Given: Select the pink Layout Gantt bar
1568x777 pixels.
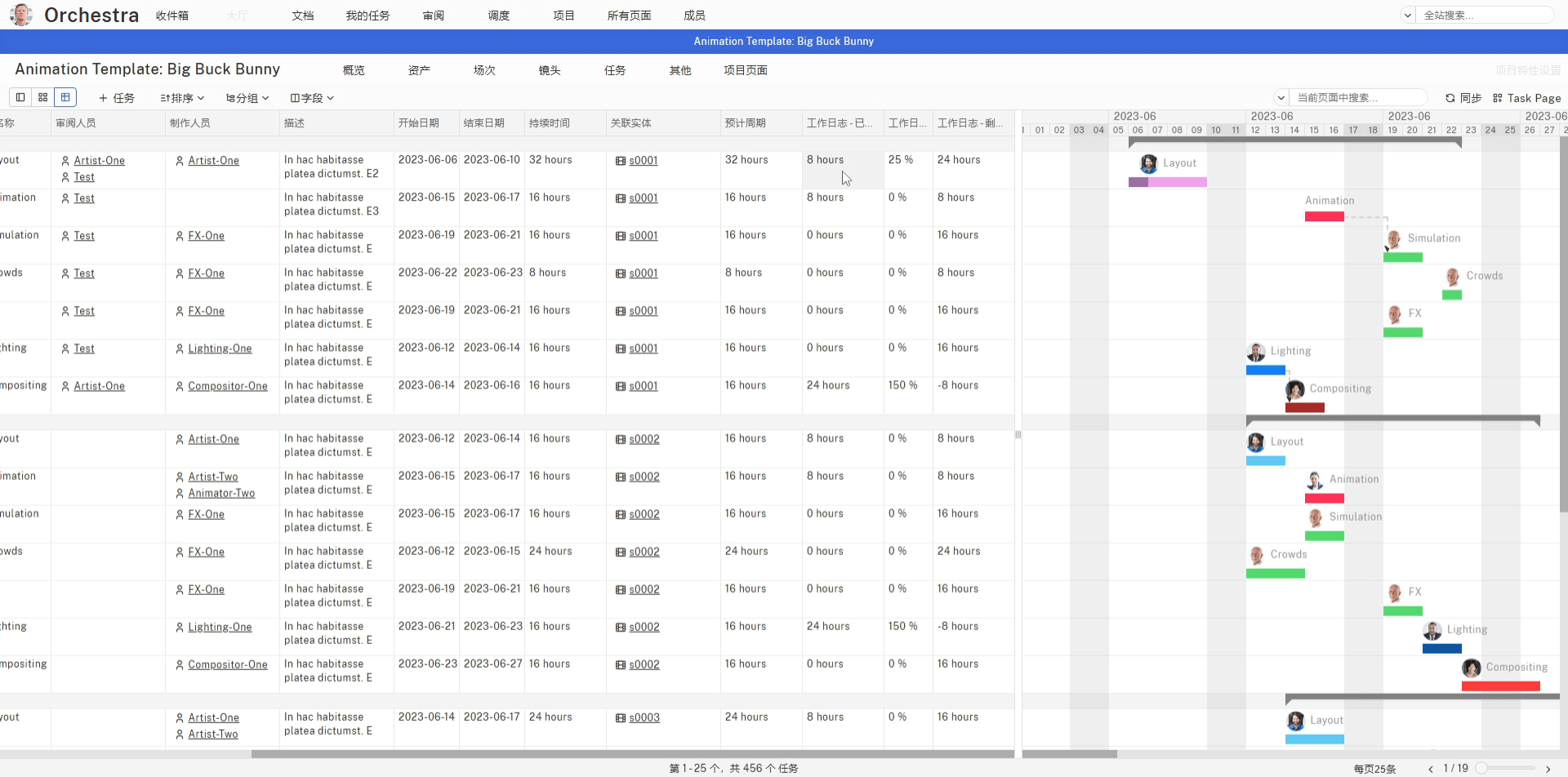Looking at the screenshot, I should (1168, 182).
